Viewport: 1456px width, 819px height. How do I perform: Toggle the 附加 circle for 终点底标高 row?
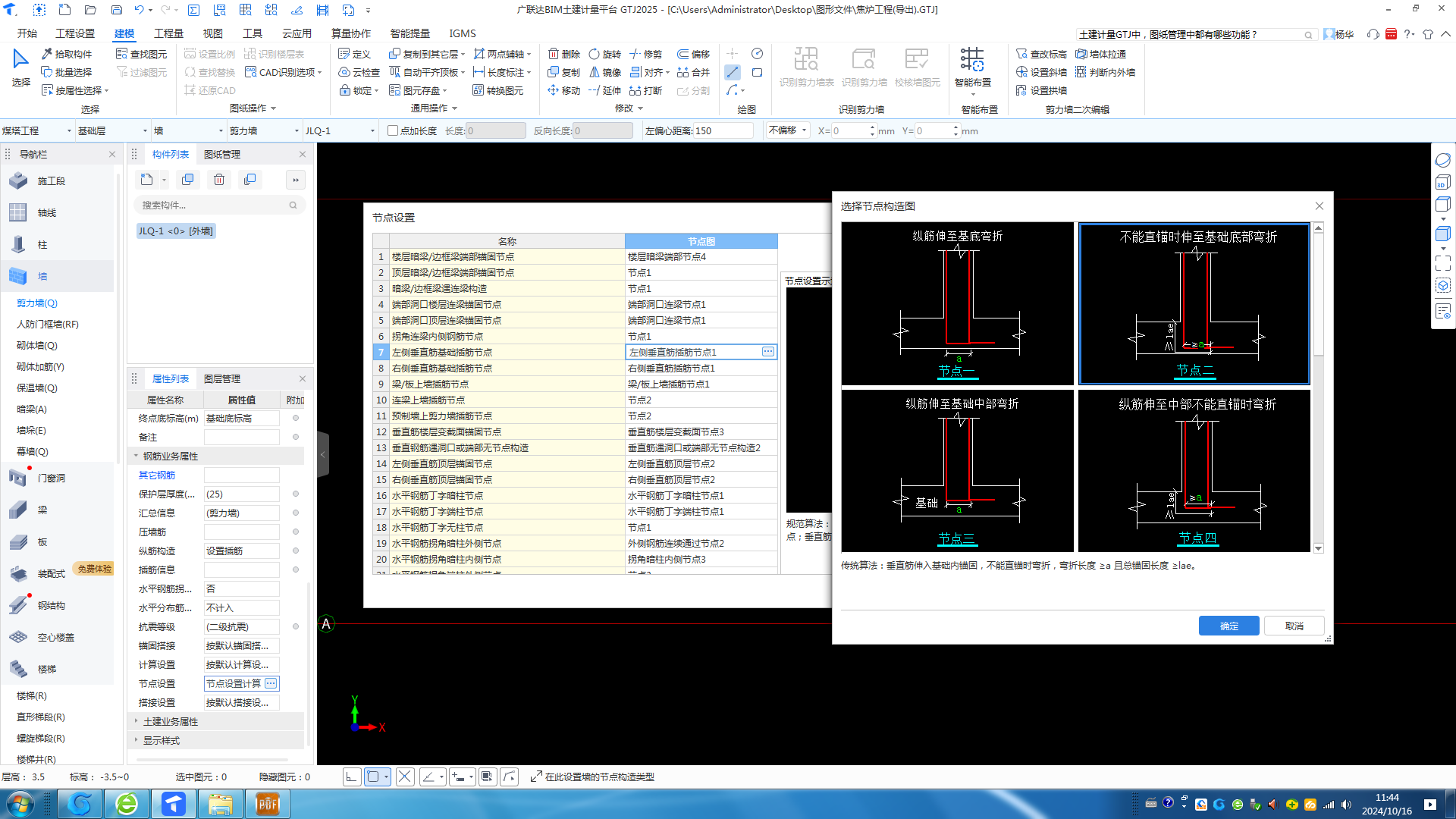point(296,418)
